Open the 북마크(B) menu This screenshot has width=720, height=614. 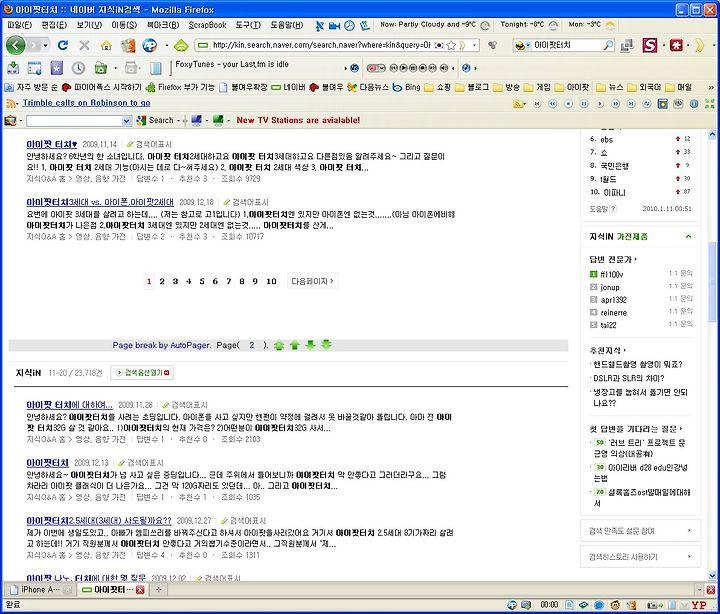163,25
